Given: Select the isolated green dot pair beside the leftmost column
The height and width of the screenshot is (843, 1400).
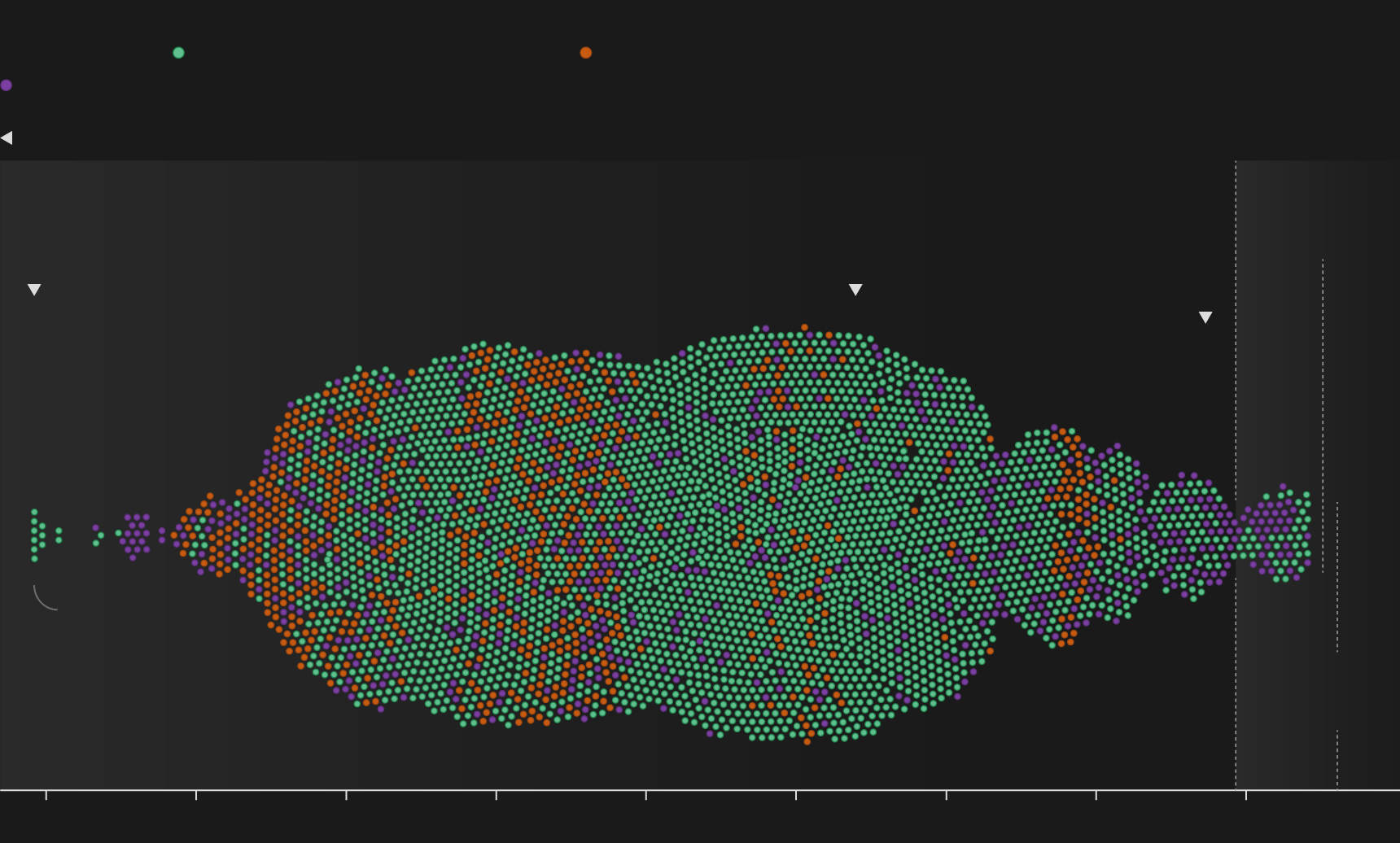Looking at the screenshot, I should pos(59,535).
